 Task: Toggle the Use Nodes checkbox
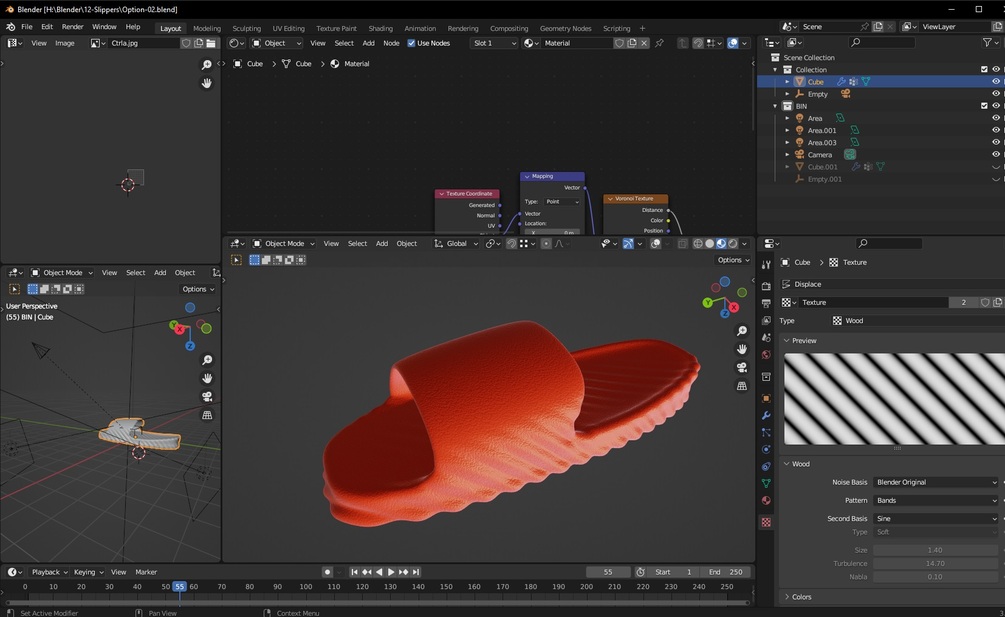[x=412, y=43]
